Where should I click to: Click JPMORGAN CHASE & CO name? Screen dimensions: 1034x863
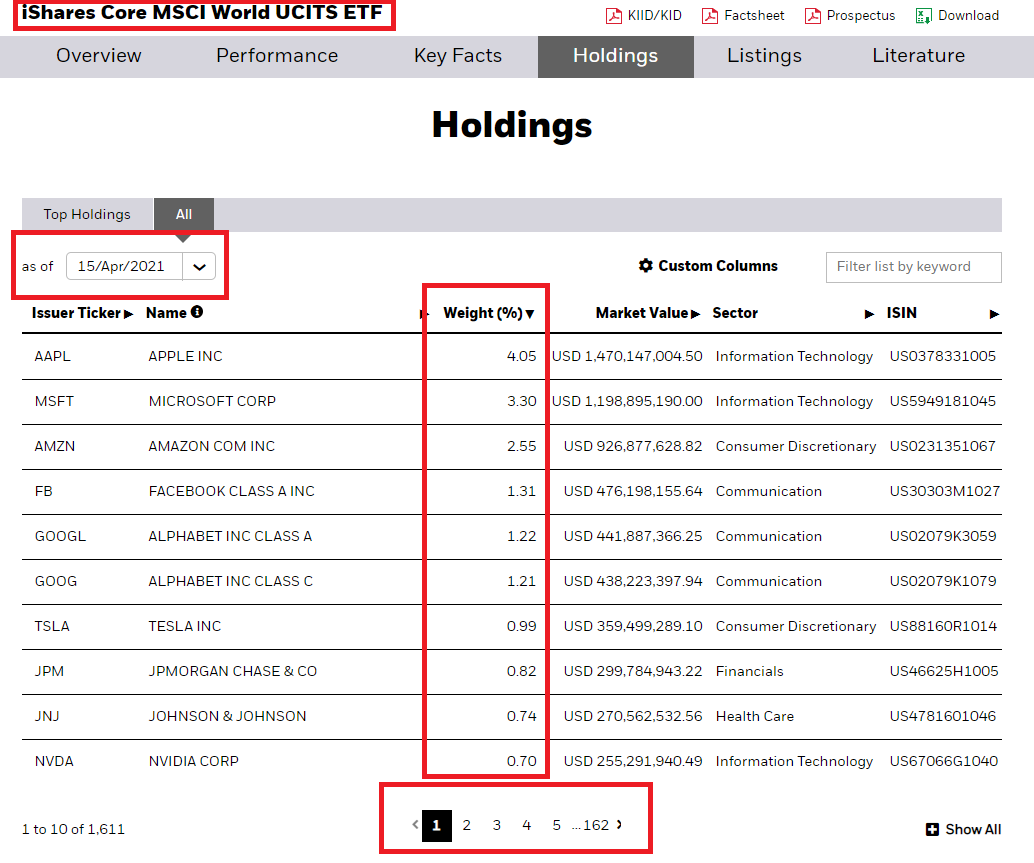pyautogui.click(x=232, y=671)
